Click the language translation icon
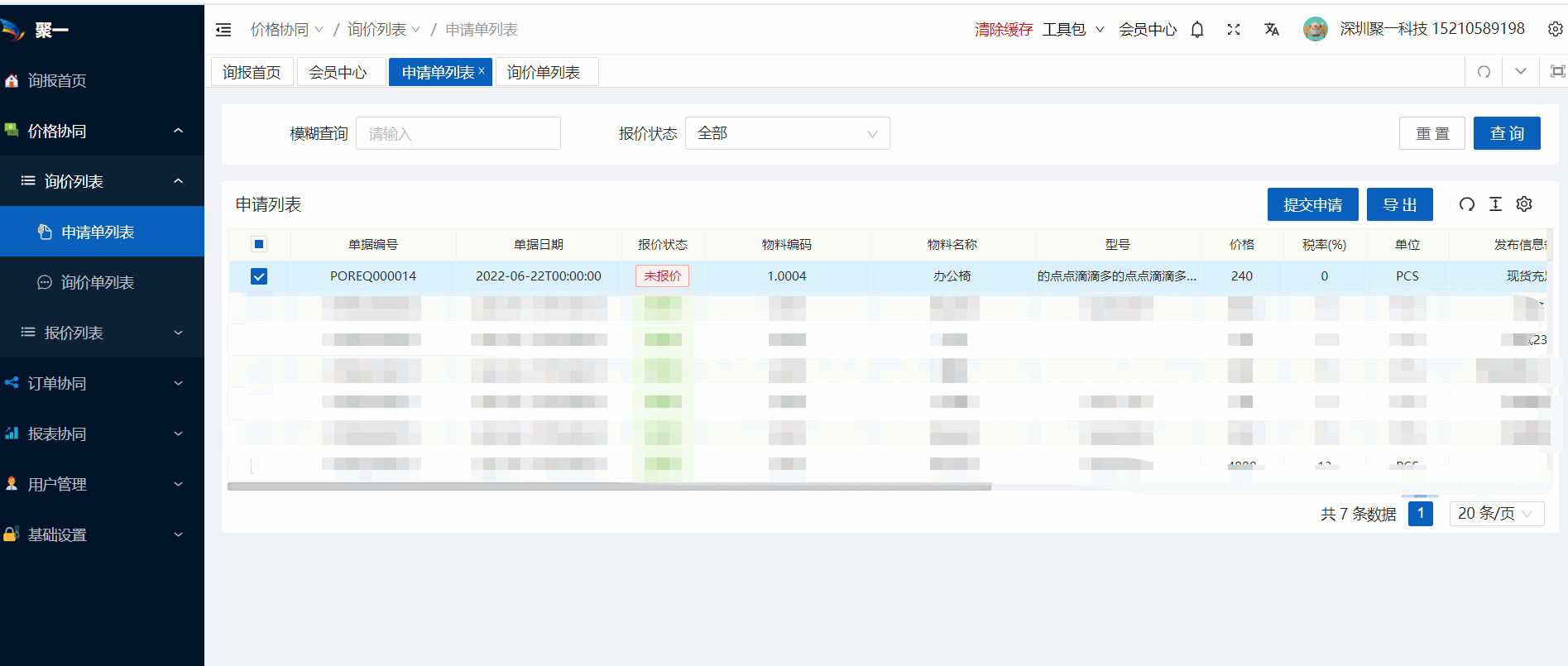Screen dimensions: 1568x666 coord(1271,30)
